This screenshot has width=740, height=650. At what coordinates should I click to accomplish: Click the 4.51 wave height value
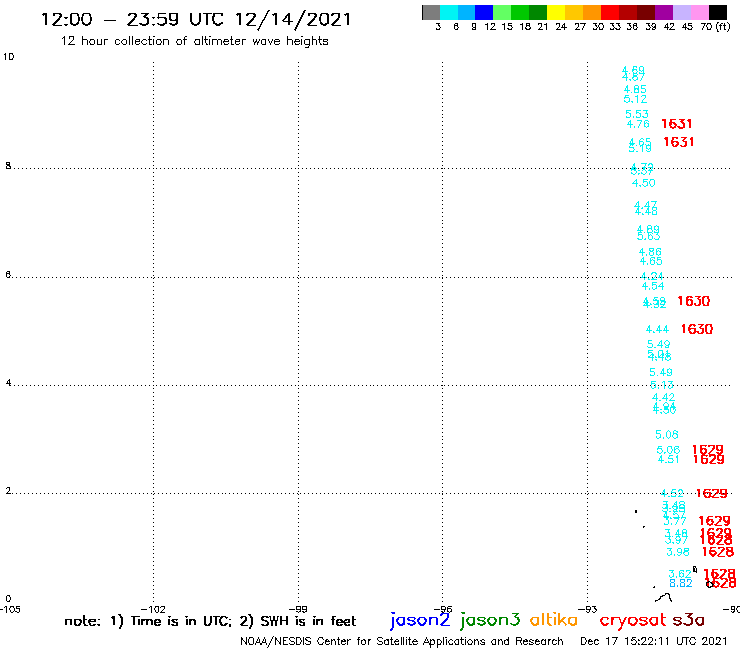(x=668, y=459)
